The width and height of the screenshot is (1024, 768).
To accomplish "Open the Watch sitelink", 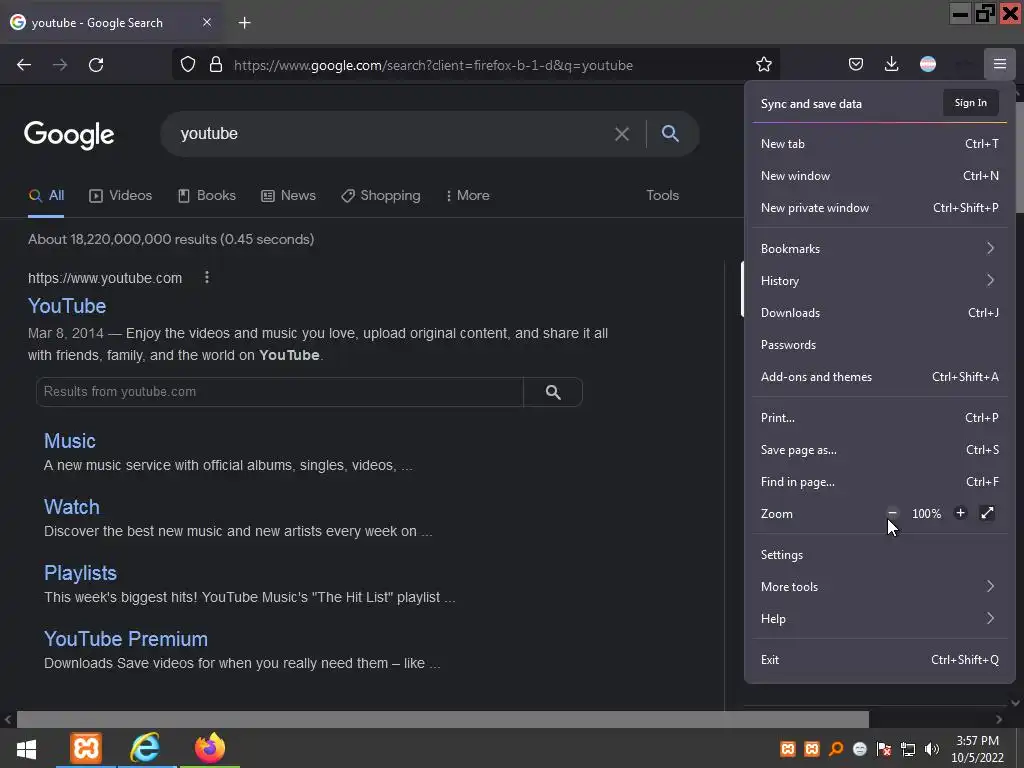I will click(x=72, y=507).
